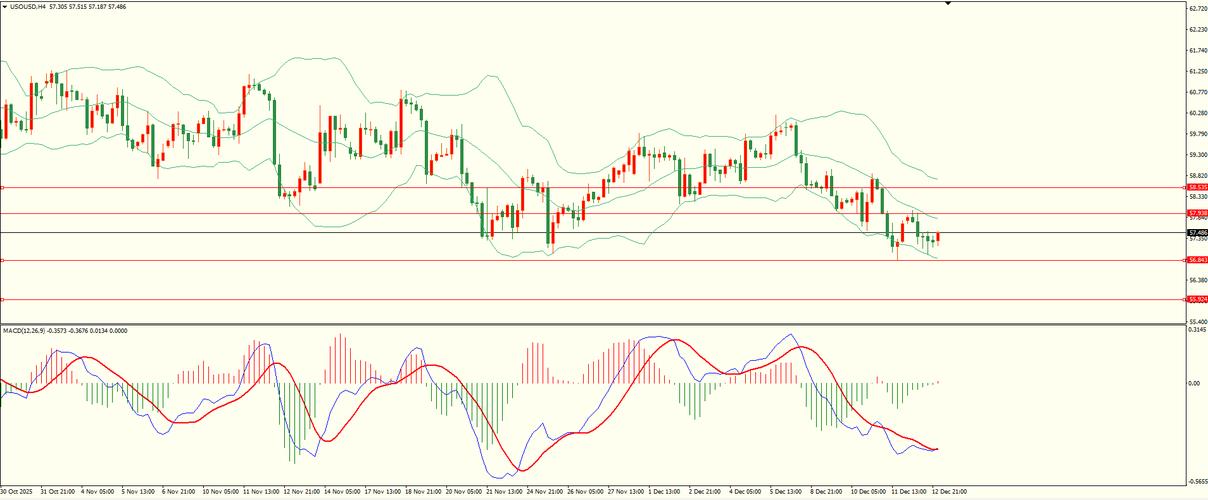
Task: Click the black 57.486 current price label
Action: coord(1197,232)
